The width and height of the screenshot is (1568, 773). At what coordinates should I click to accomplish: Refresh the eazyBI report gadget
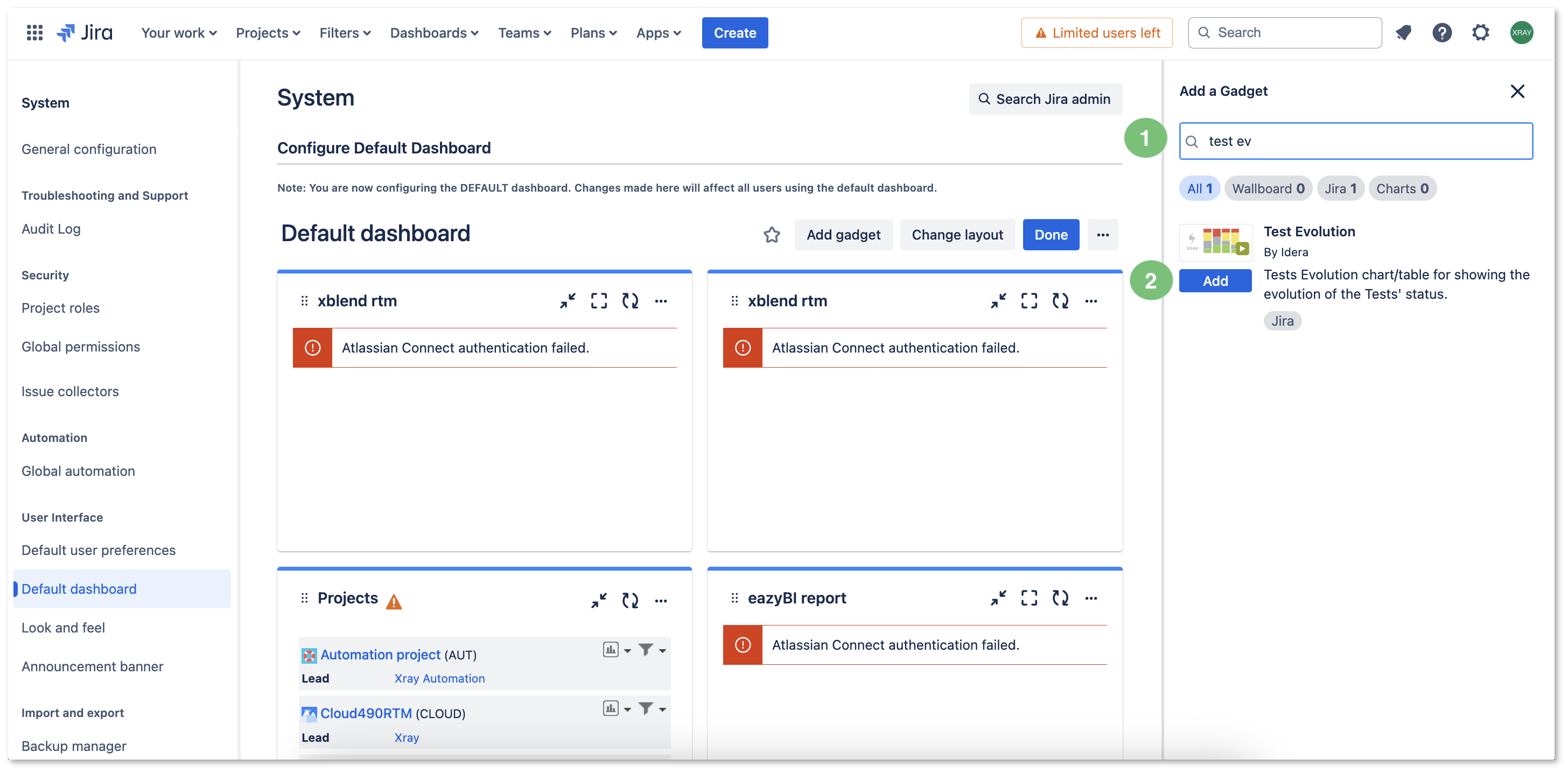point(1060,598)
